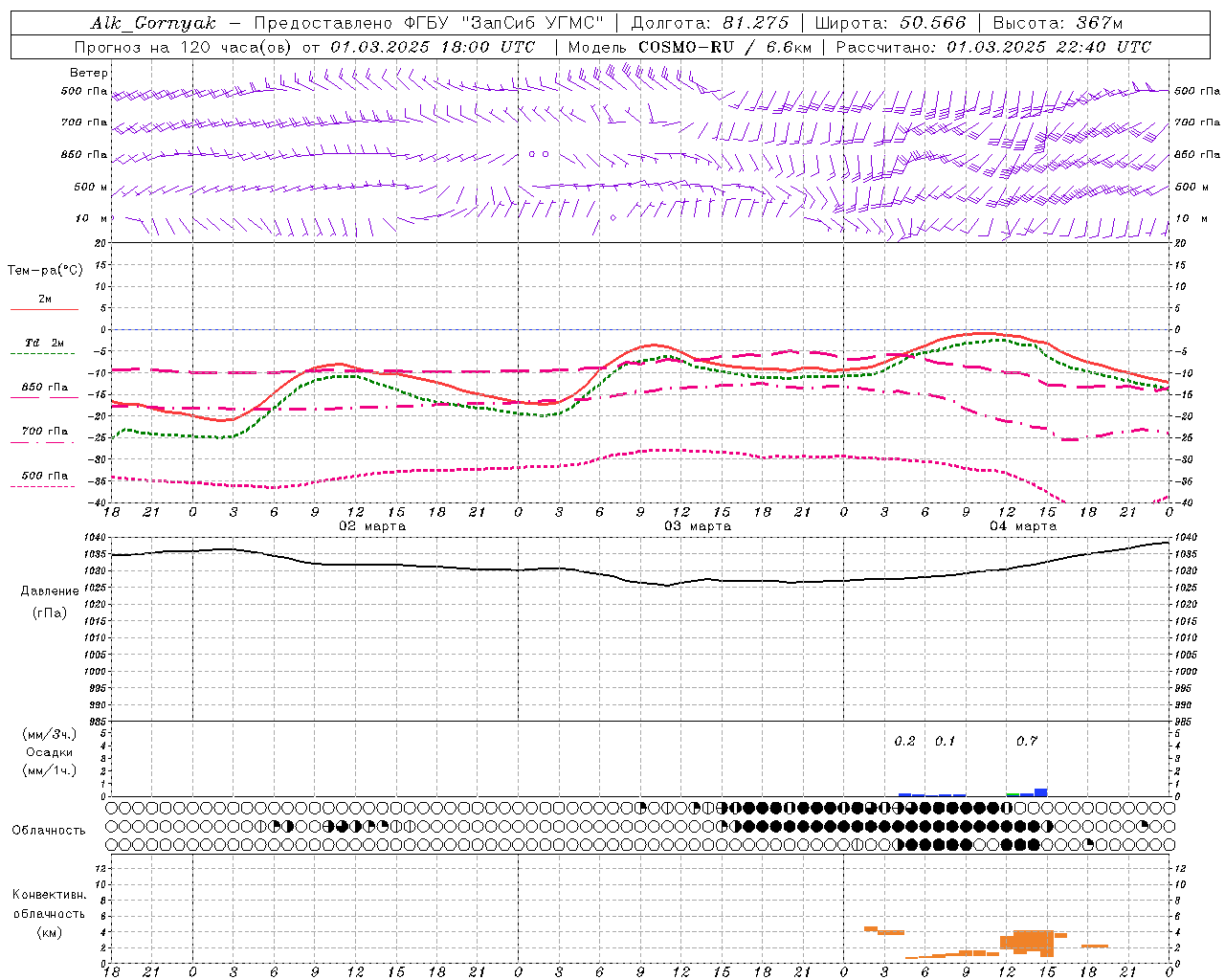Click the '0.7' precipitation amount value
Image resolution: width=1225 pixels, height=980 pixels.
click(1027, 742)
